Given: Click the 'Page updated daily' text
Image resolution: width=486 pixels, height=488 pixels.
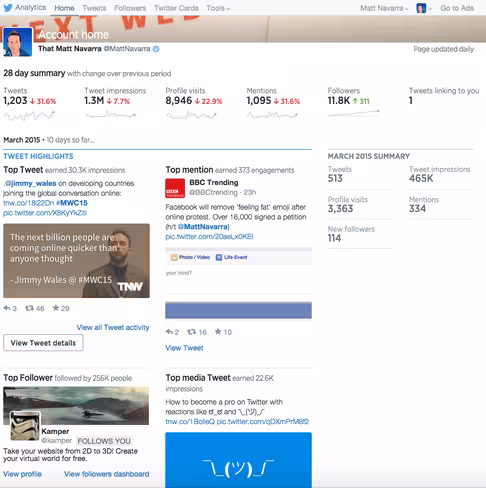Looking at the screenshot, I should point(444,49).
